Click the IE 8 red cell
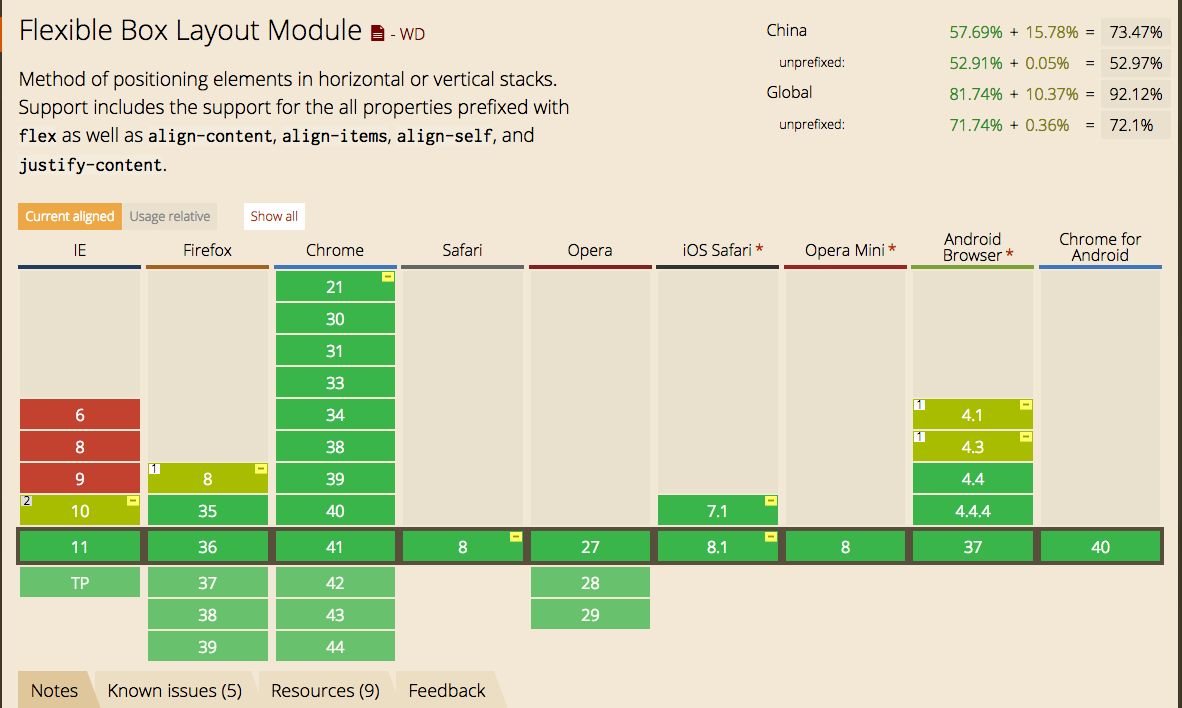1182x708 pixels. click(80, 446)
